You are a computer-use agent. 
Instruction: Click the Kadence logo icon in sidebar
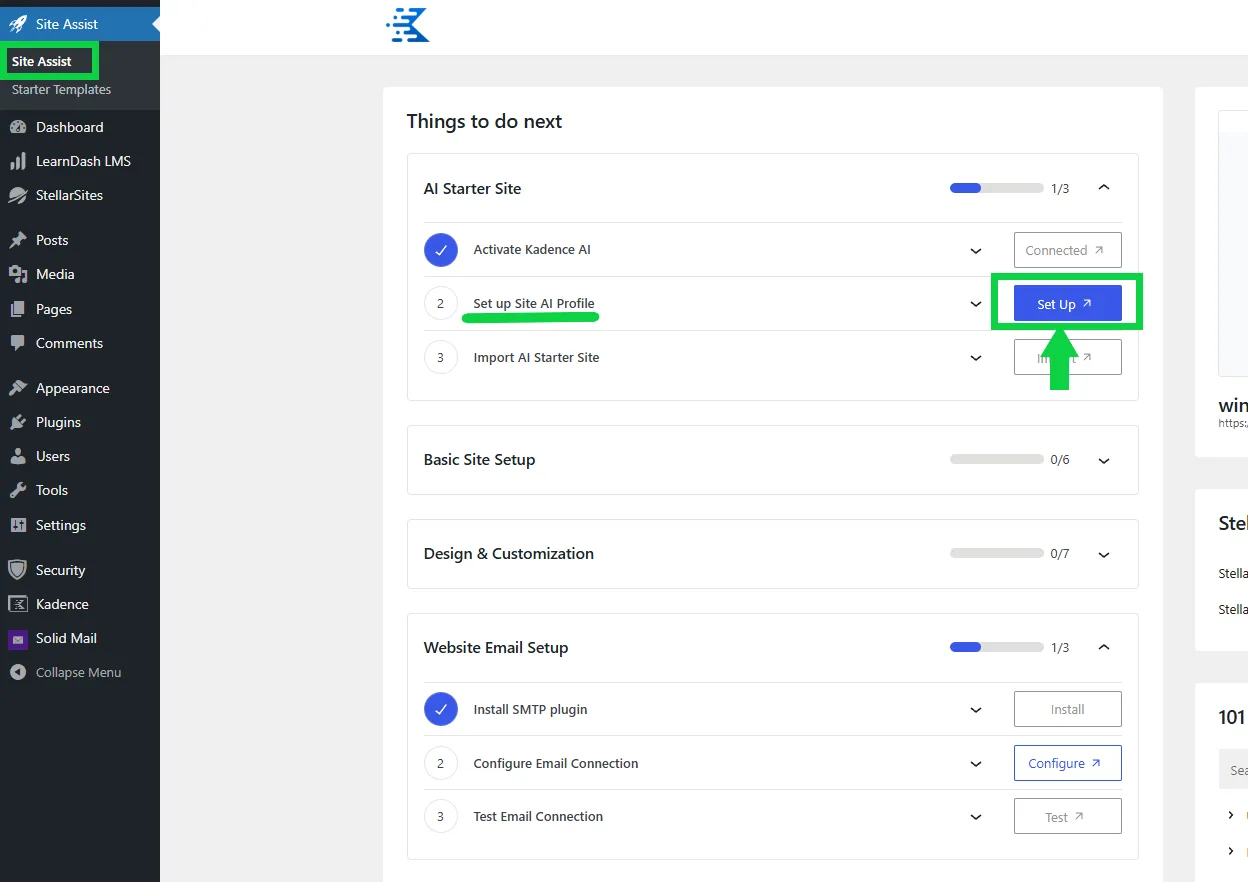17,604
